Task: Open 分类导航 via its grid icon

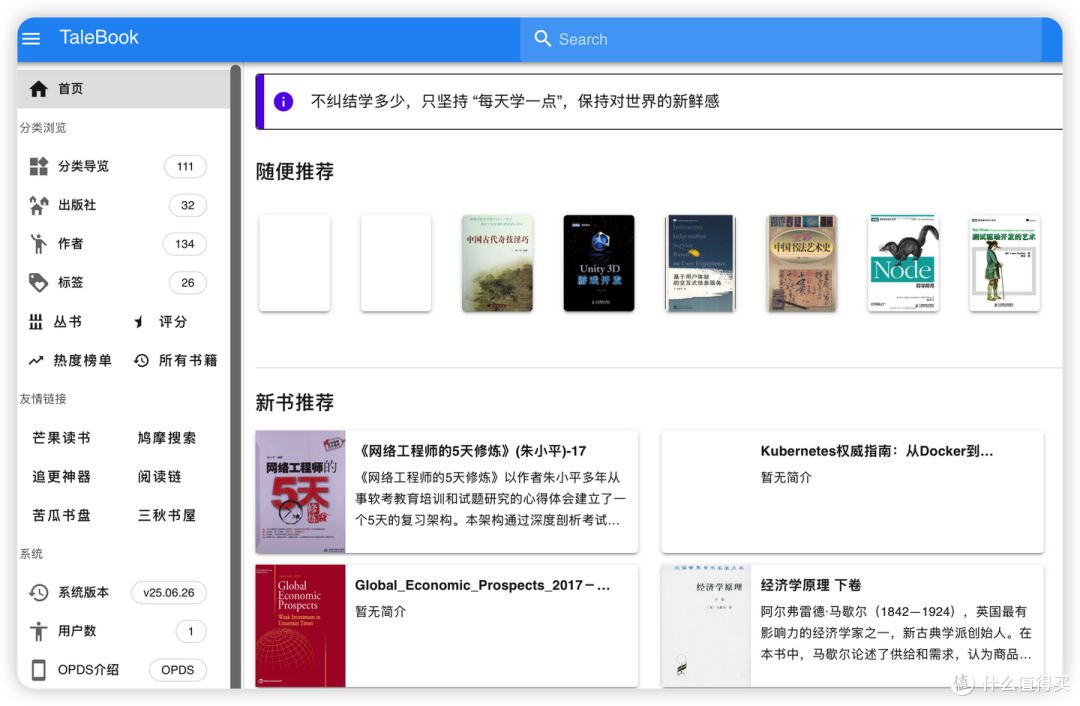Action: coord(36,166)
